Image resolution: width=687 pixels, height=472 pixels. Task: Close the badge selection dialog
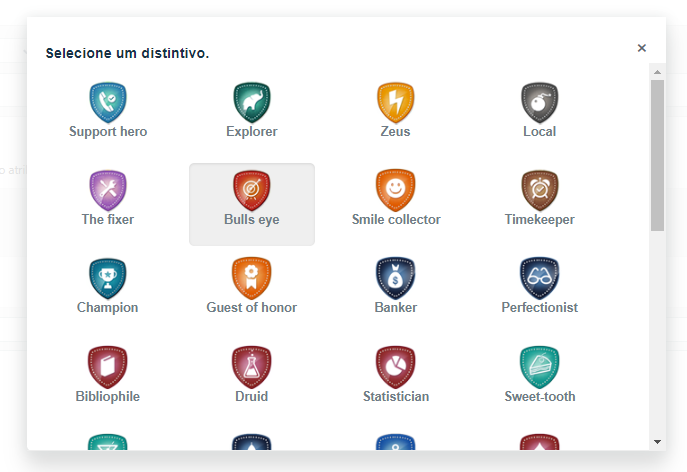[641, 48]
